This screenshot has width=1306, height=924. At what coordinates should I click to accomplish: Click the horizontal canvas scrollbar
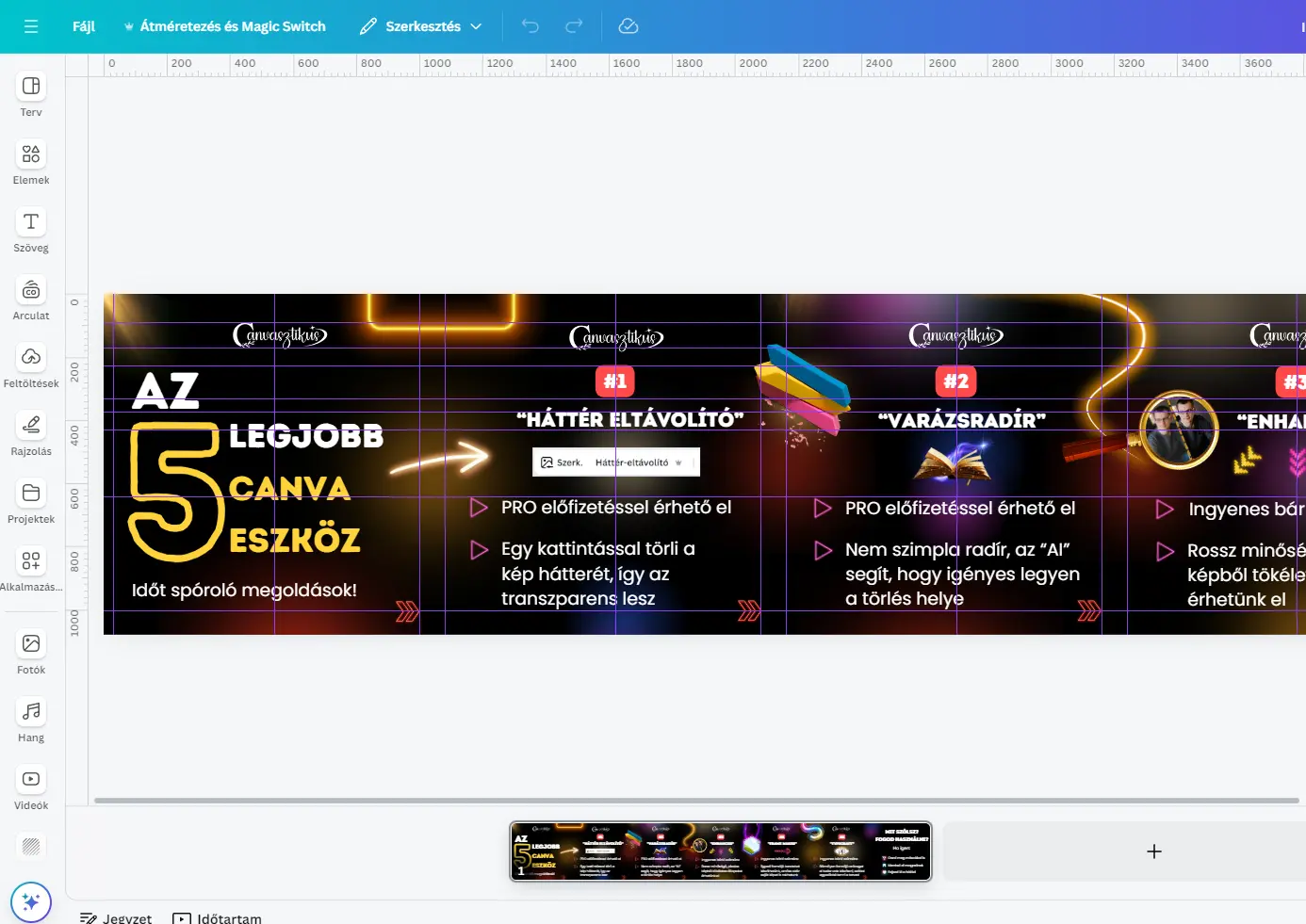696,801
